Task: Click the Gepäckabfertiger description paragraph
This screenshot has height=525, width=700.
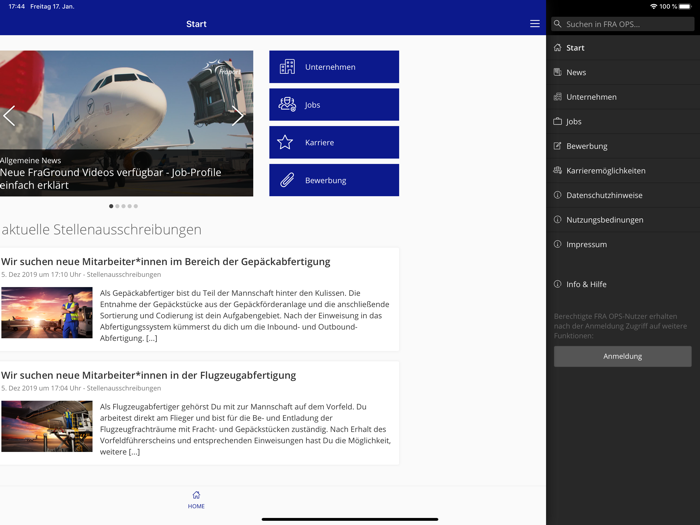Action: coord(245,316)
